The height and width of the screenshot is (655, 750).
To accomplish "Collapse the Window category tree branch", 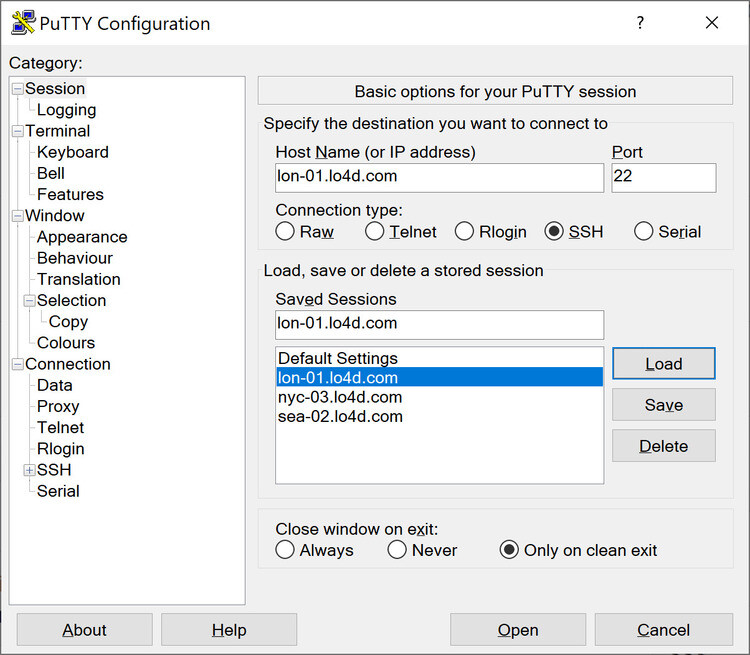I will tap(17, 216).
